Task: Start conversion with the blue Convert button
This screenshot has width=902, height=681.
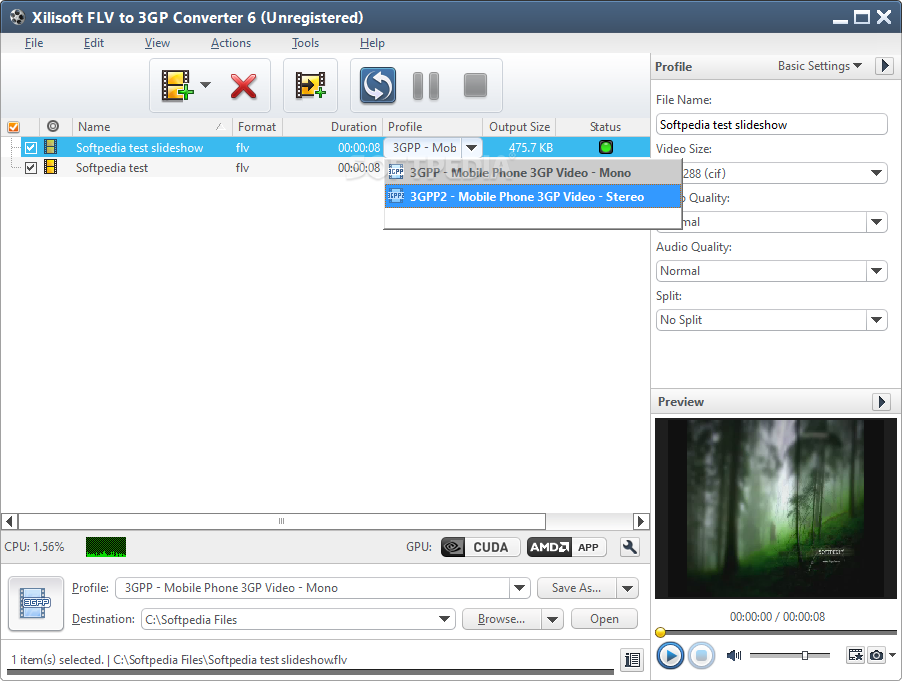Action: point(377,85)
